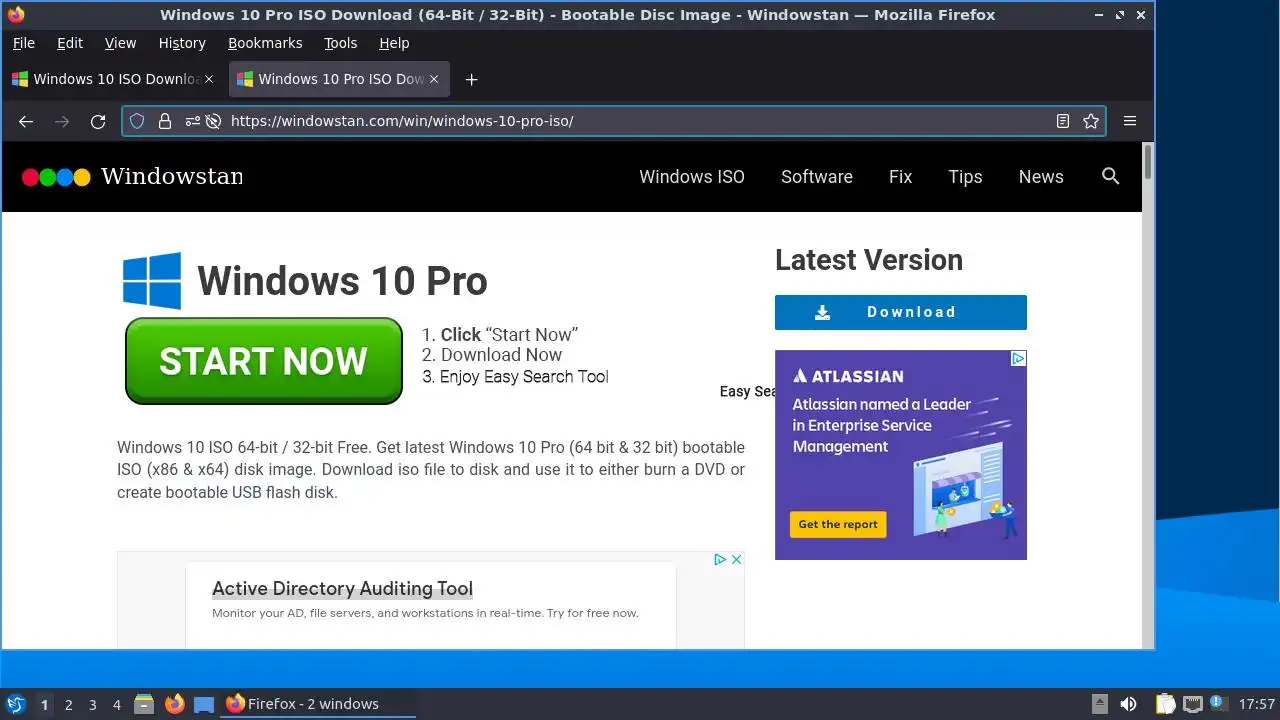Open Software navigation link
Viewport: 1280px width, 720px height.
click(x=817, y=176)
